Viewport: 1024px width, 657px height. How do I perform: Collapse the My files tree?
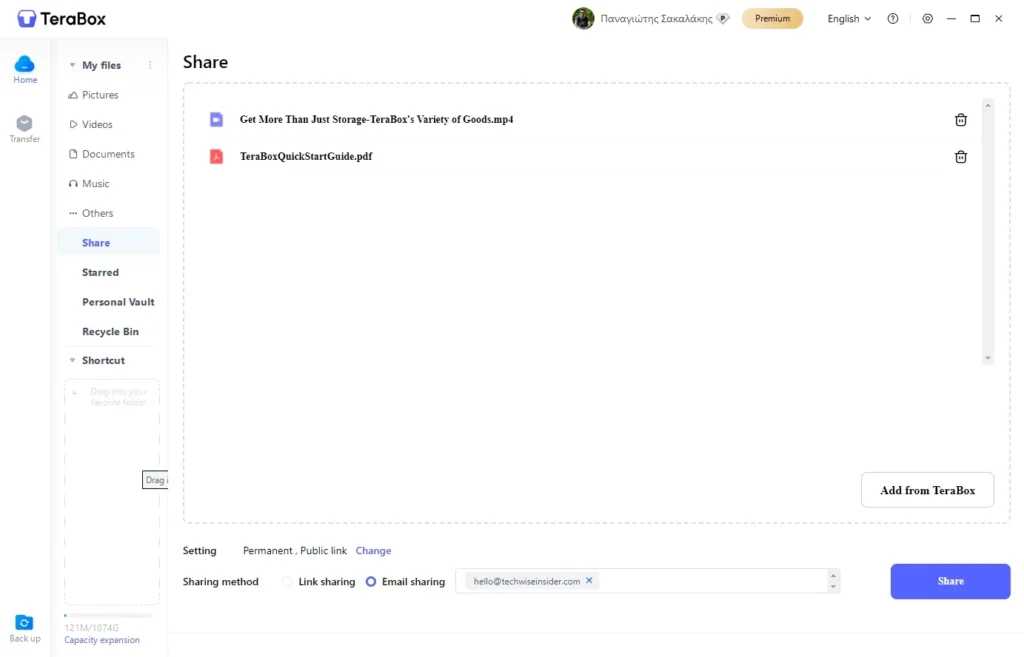(72, 66)
